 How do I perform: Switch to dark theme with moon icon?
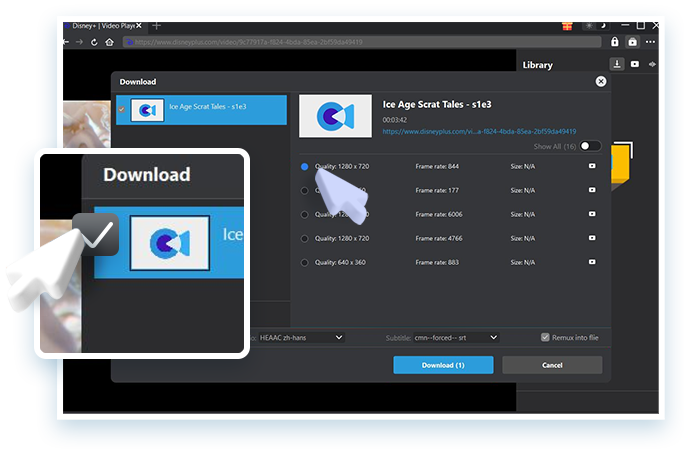click(x=603, y=25)
